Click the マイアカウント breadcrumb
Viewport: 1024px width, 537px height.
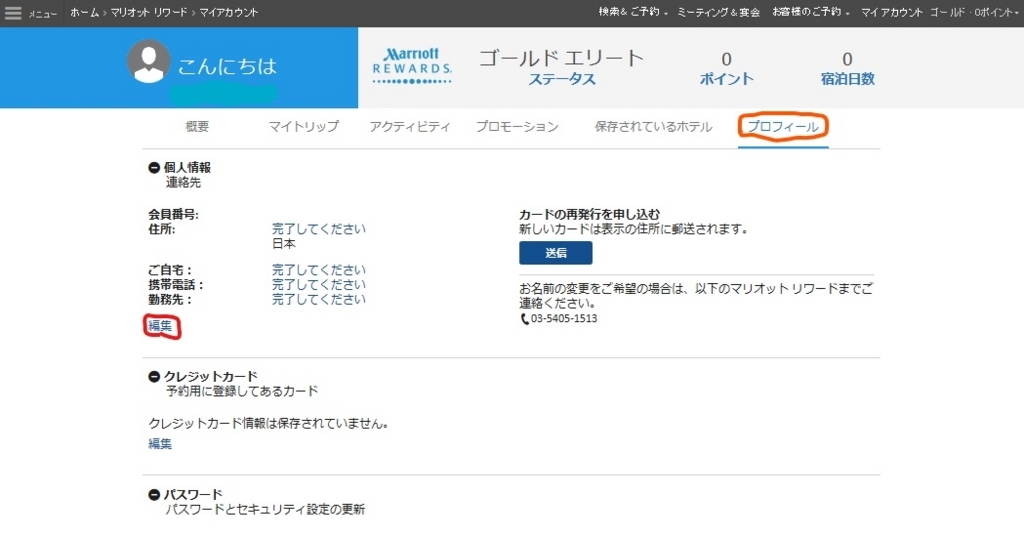(229, 12)
